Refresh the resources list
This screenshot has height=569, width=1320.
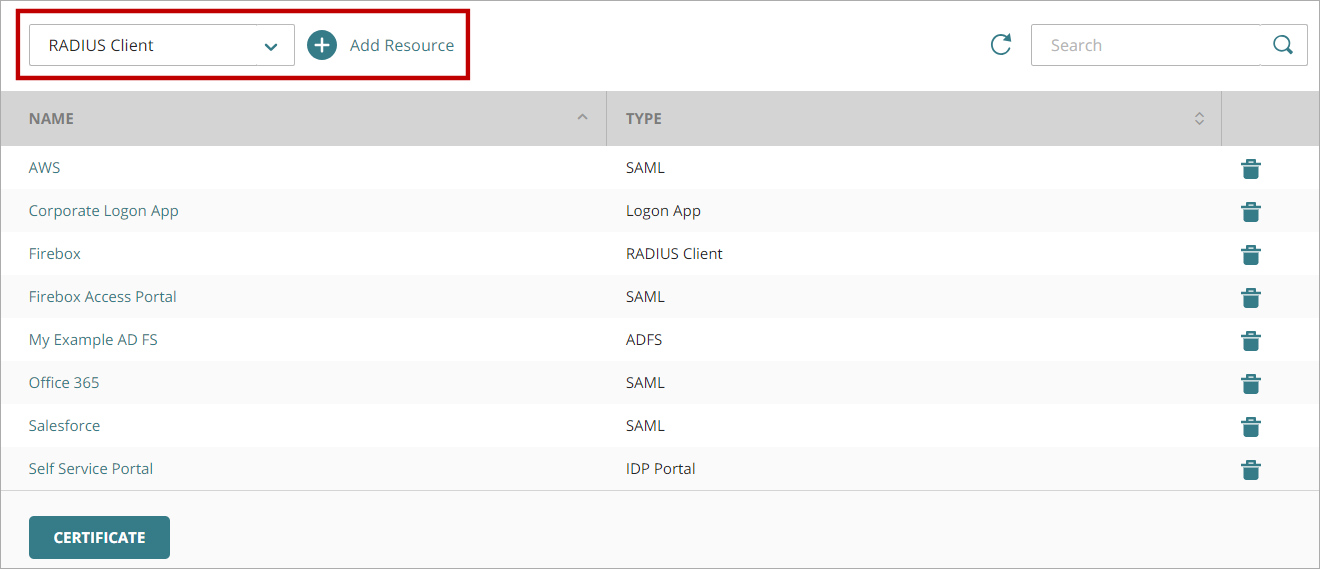tap(1000, 45)
